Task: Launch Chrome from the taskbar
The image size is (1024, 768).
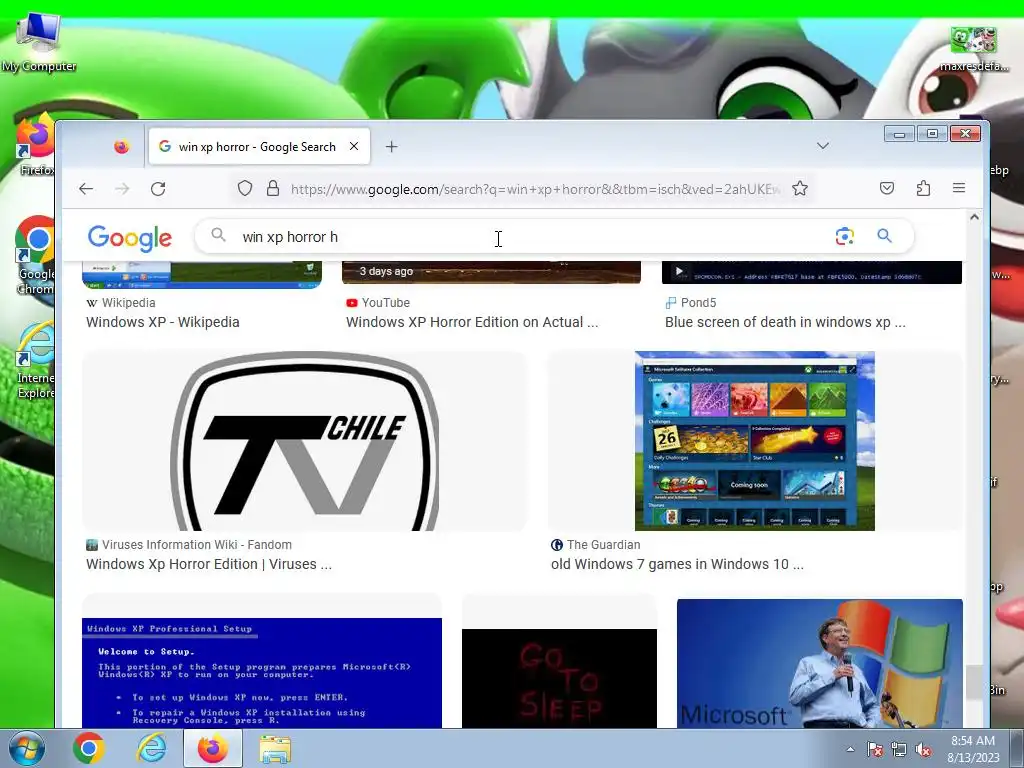Action: tap(89, 748)
